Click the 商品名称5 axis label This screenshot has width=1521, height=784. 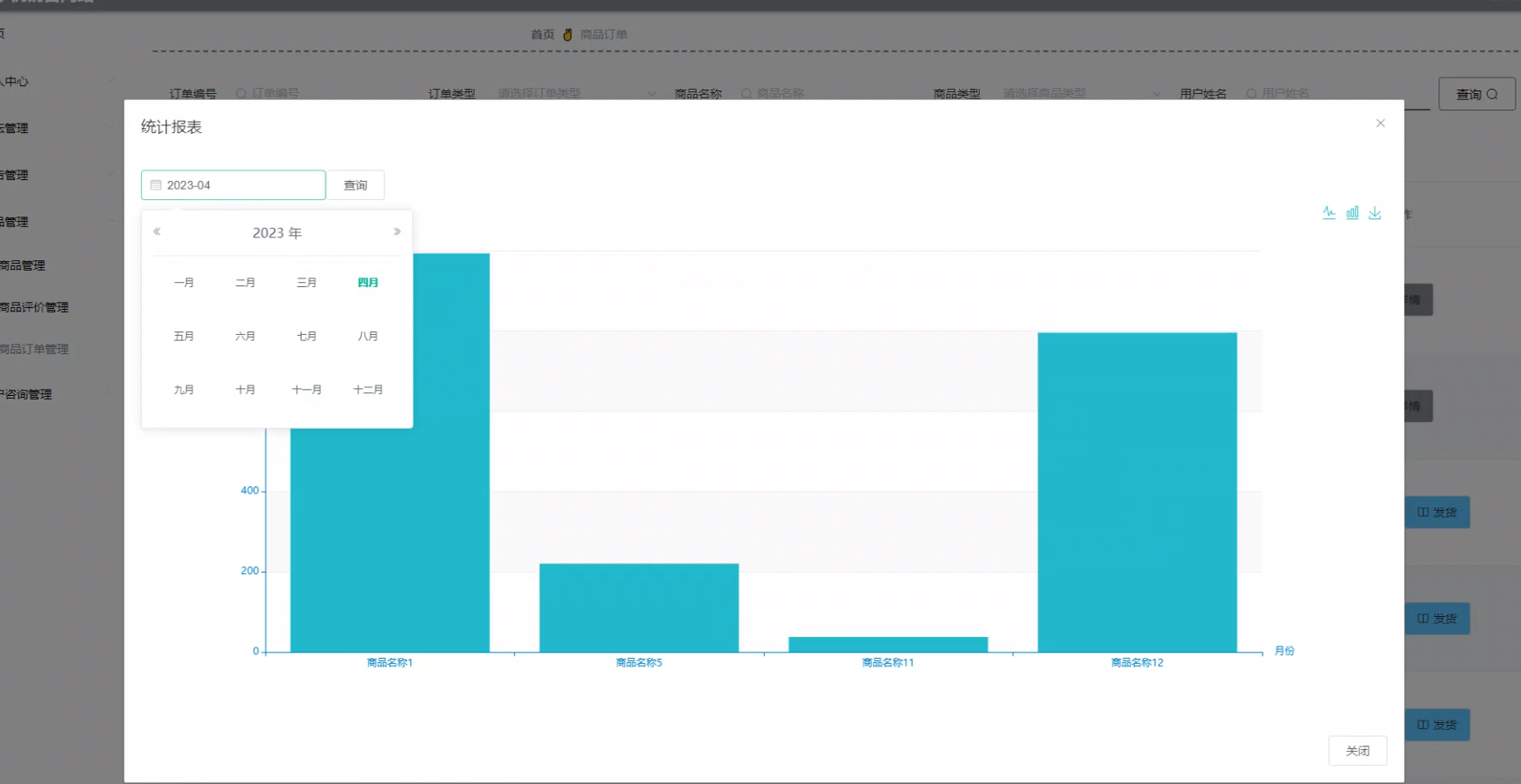[639, 663]
